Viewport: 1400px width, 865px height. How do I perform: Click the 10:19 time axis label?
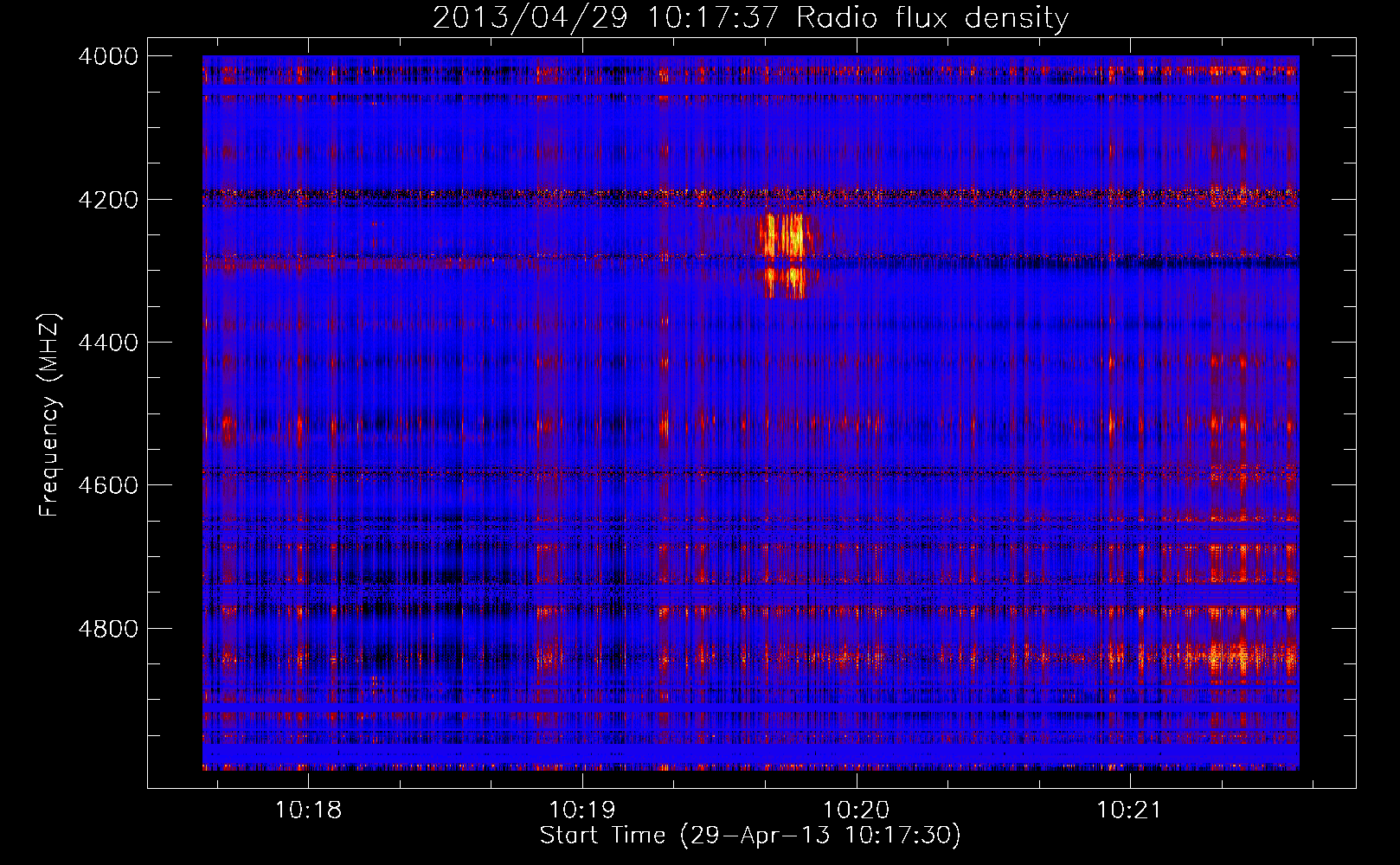pos(582,811)
